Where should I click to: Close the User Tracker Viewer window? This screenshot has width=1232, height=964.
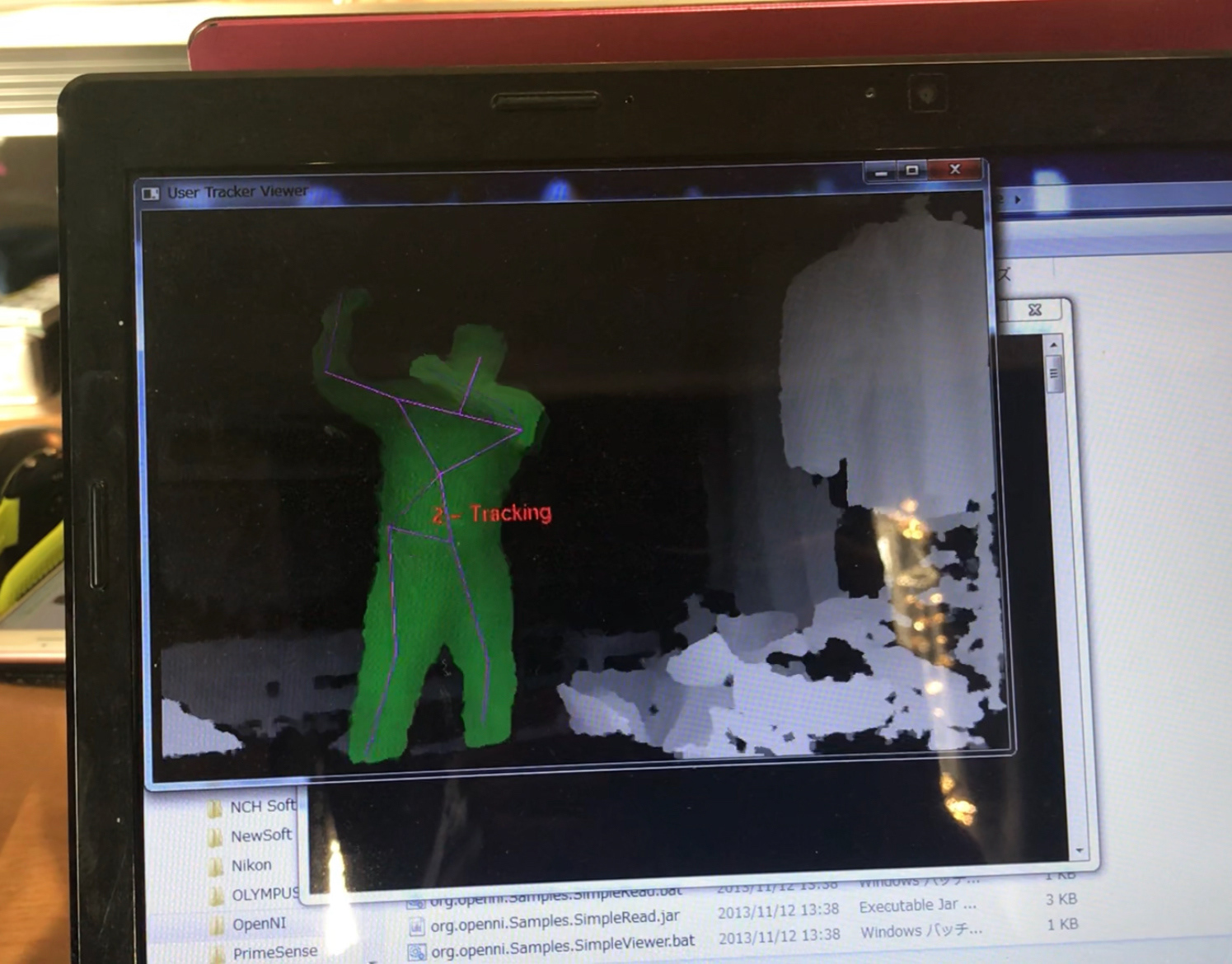click(954, 169)
